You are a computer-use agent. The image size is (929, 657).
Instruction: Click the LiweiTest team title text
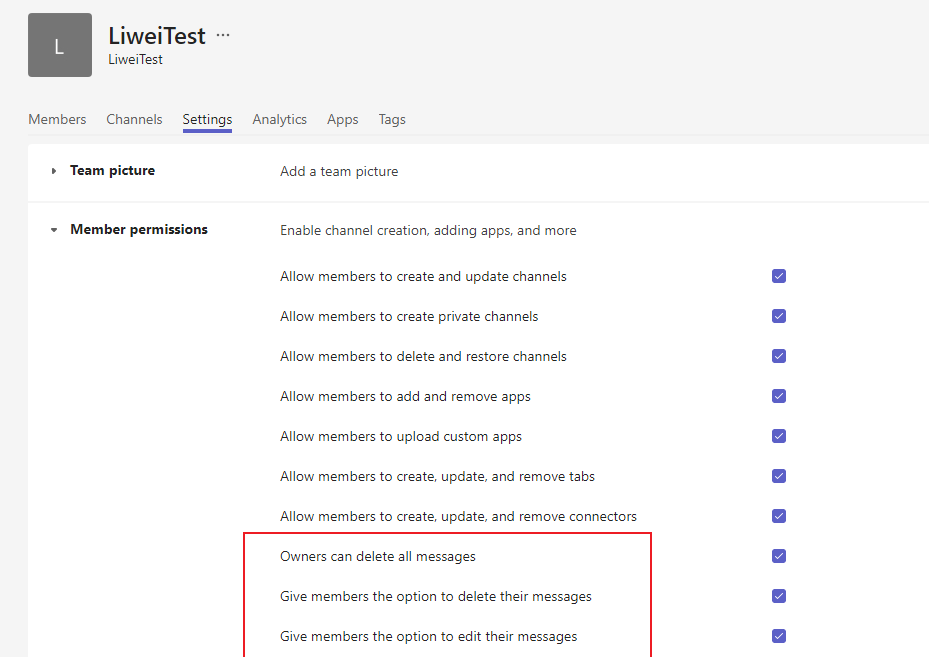(x=157, y=36)
